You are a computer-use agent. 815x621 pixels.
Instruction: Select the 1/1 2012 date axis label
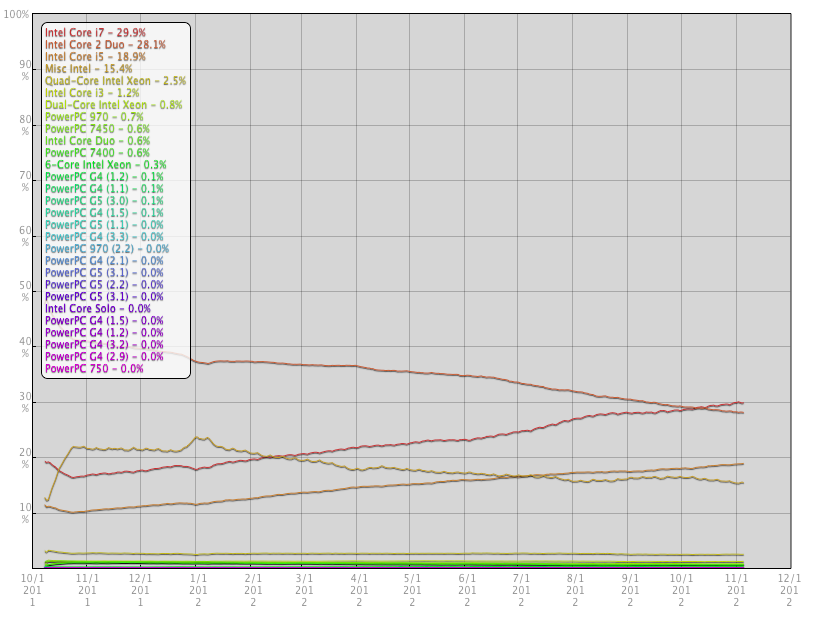[198, 590]
